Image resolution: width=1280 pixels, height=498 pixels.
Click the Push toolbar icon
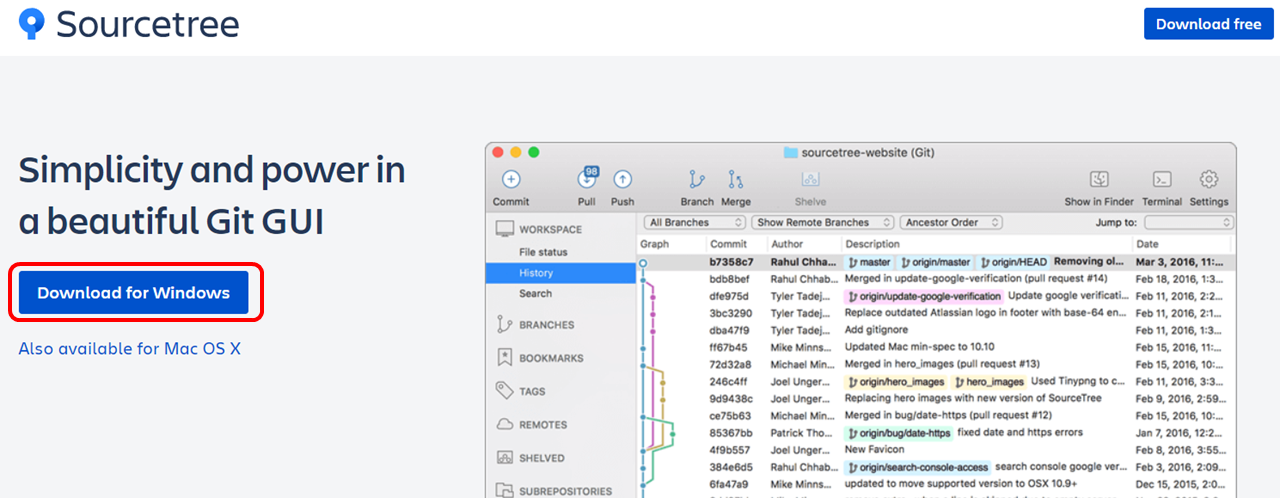pos(622,179)
